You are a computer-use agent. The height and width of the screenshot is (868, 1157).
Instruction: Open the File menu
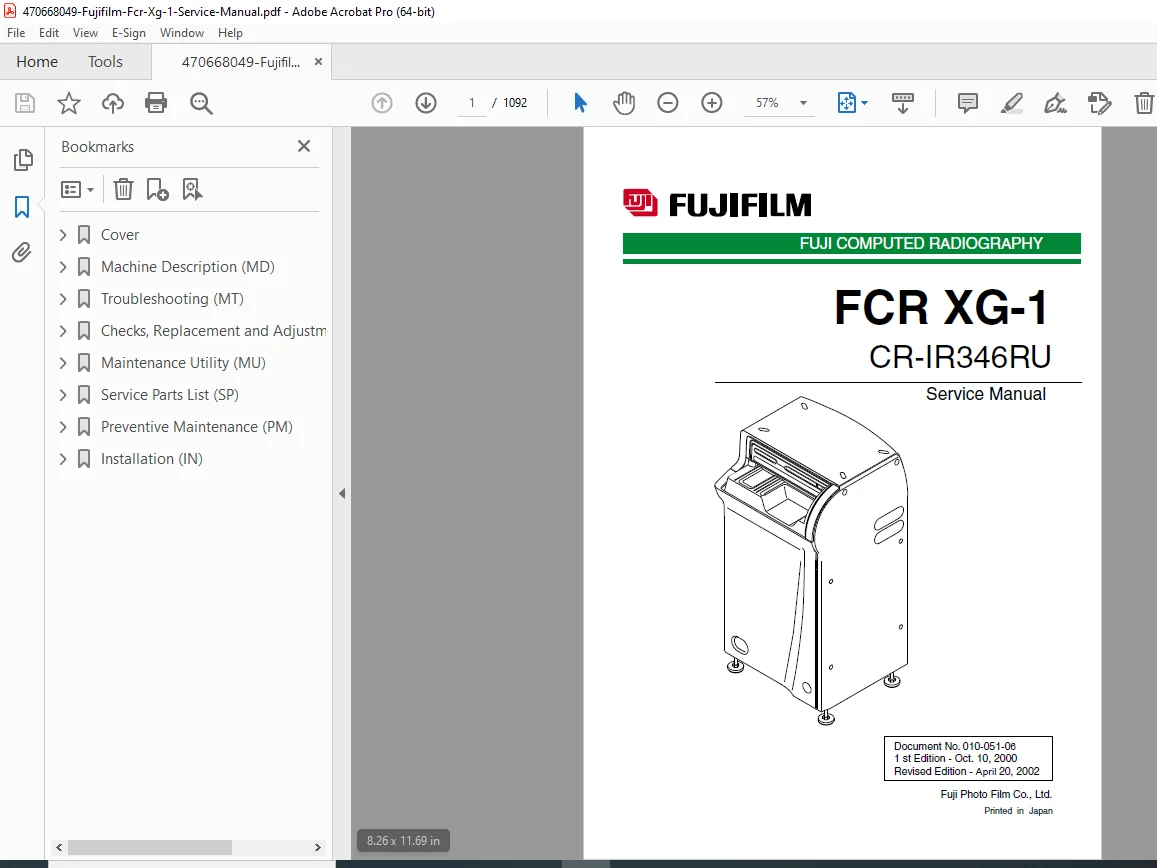click(16, 32)
